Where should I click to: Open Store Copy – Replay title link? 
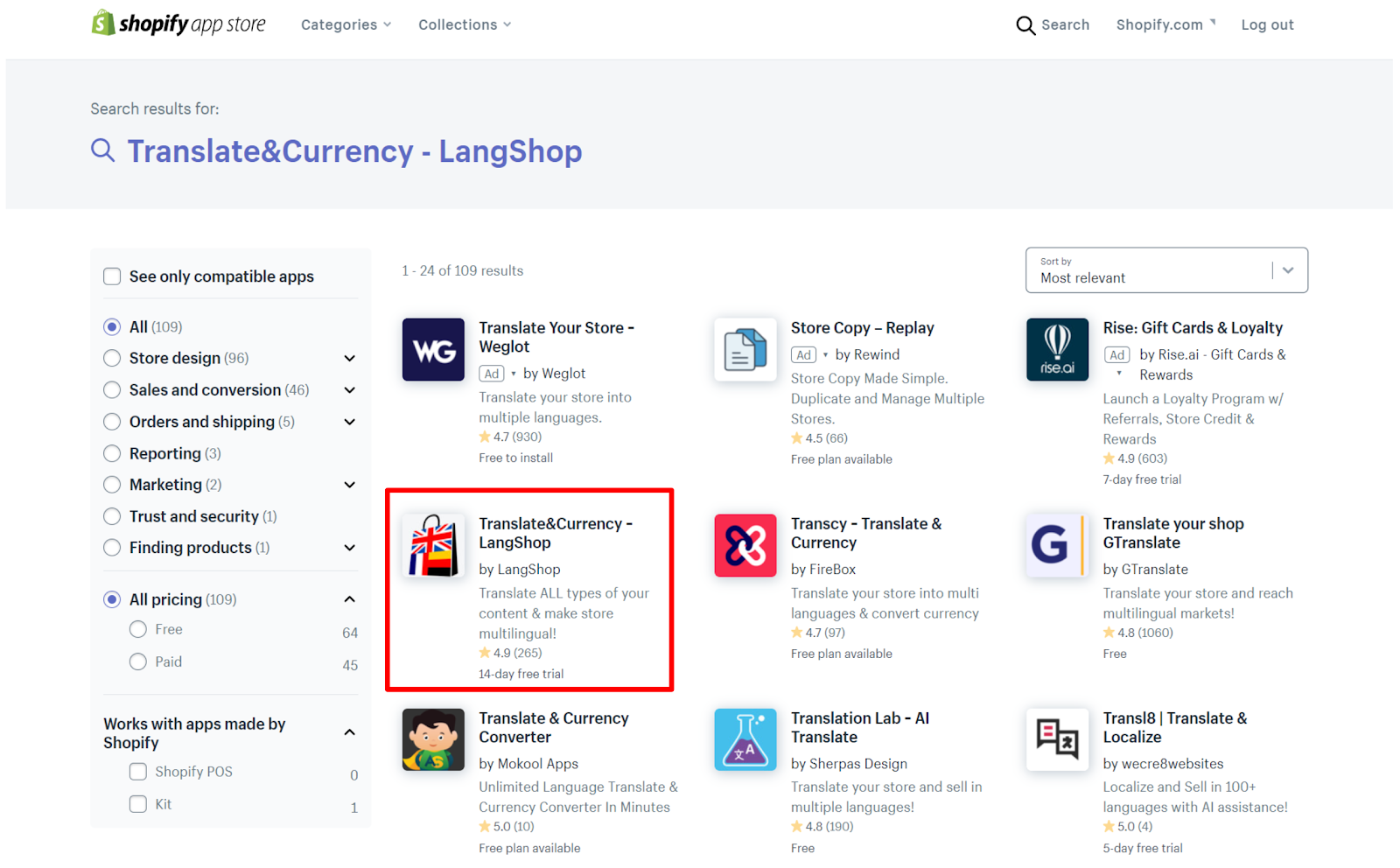coord(863,328)
